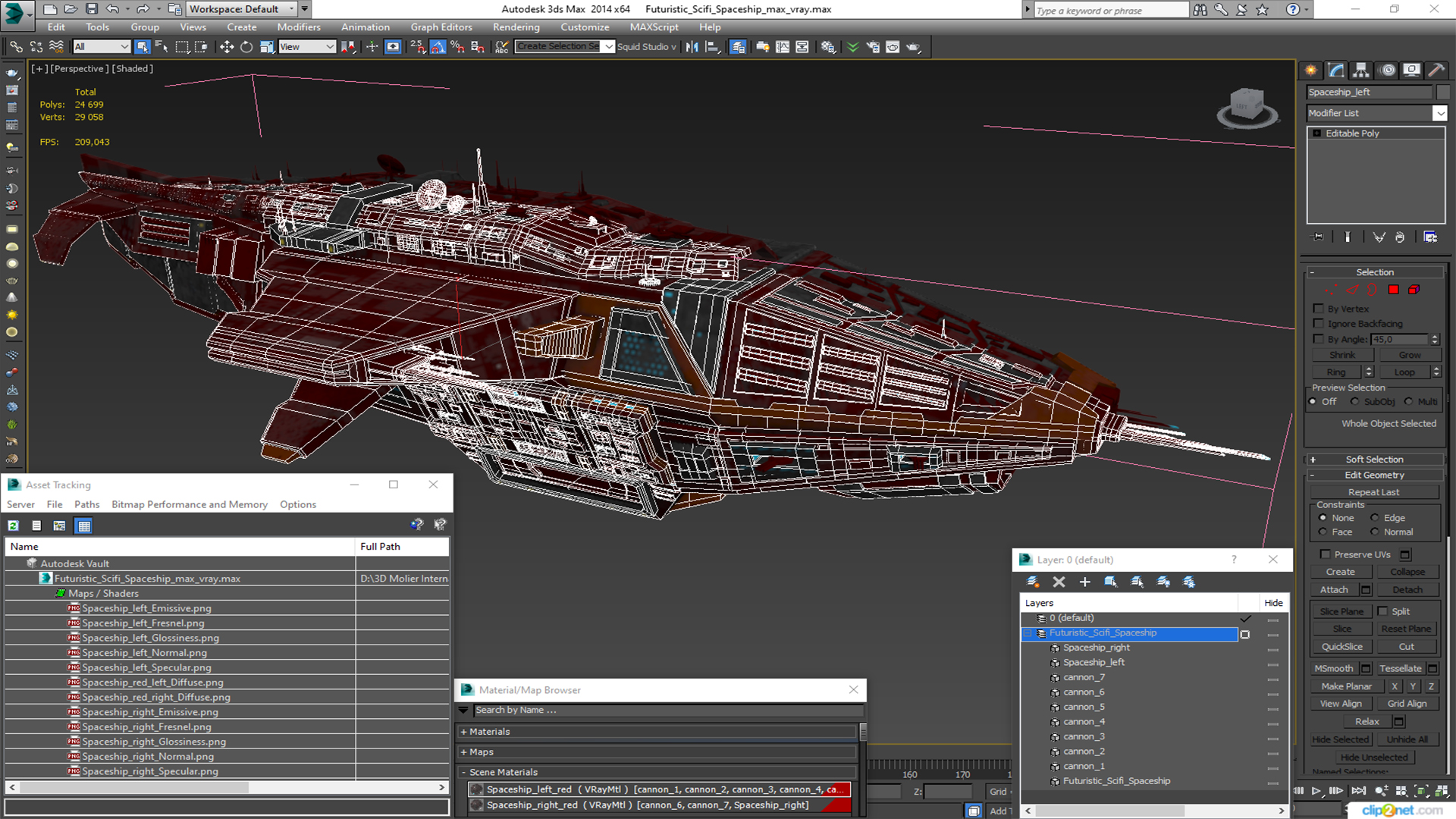Select Face constraint radio button
The width and height of the screenshot is (1456, 819).
[1323, 532]
